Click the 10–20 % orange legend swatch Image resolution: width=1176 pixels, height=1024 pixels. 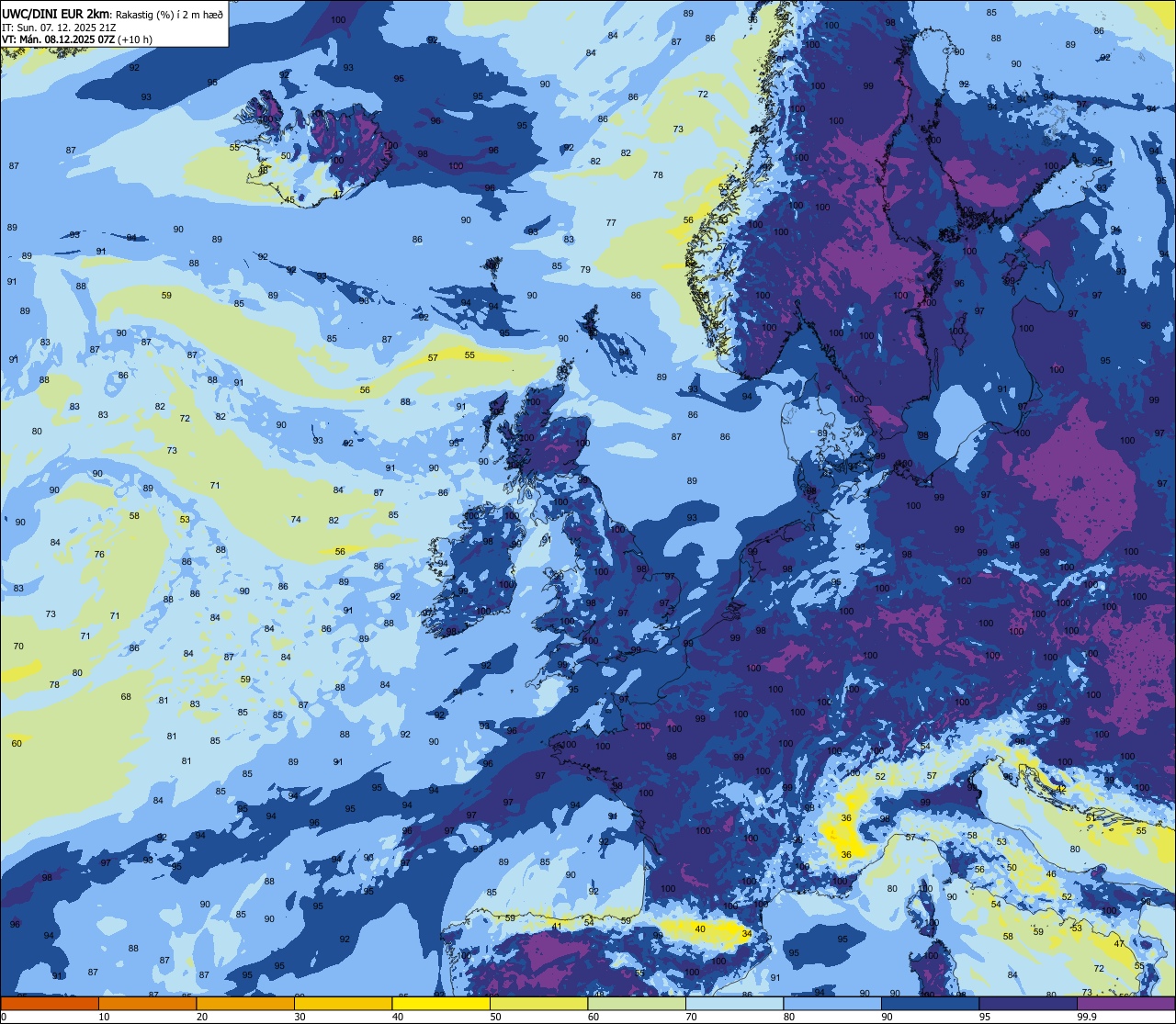click(147, 1003)
